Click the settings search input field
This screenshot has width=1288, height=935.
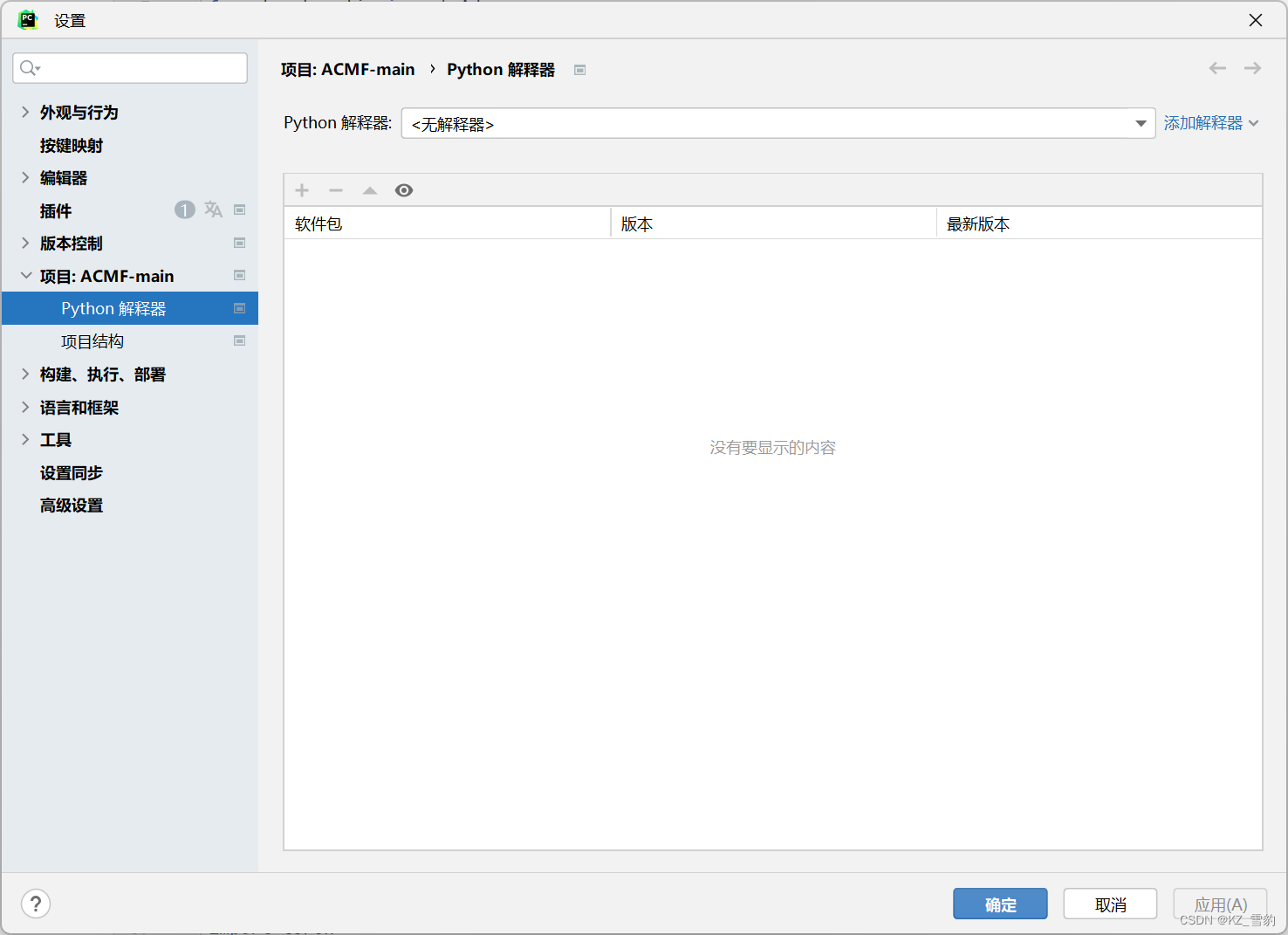coord(130,68)
